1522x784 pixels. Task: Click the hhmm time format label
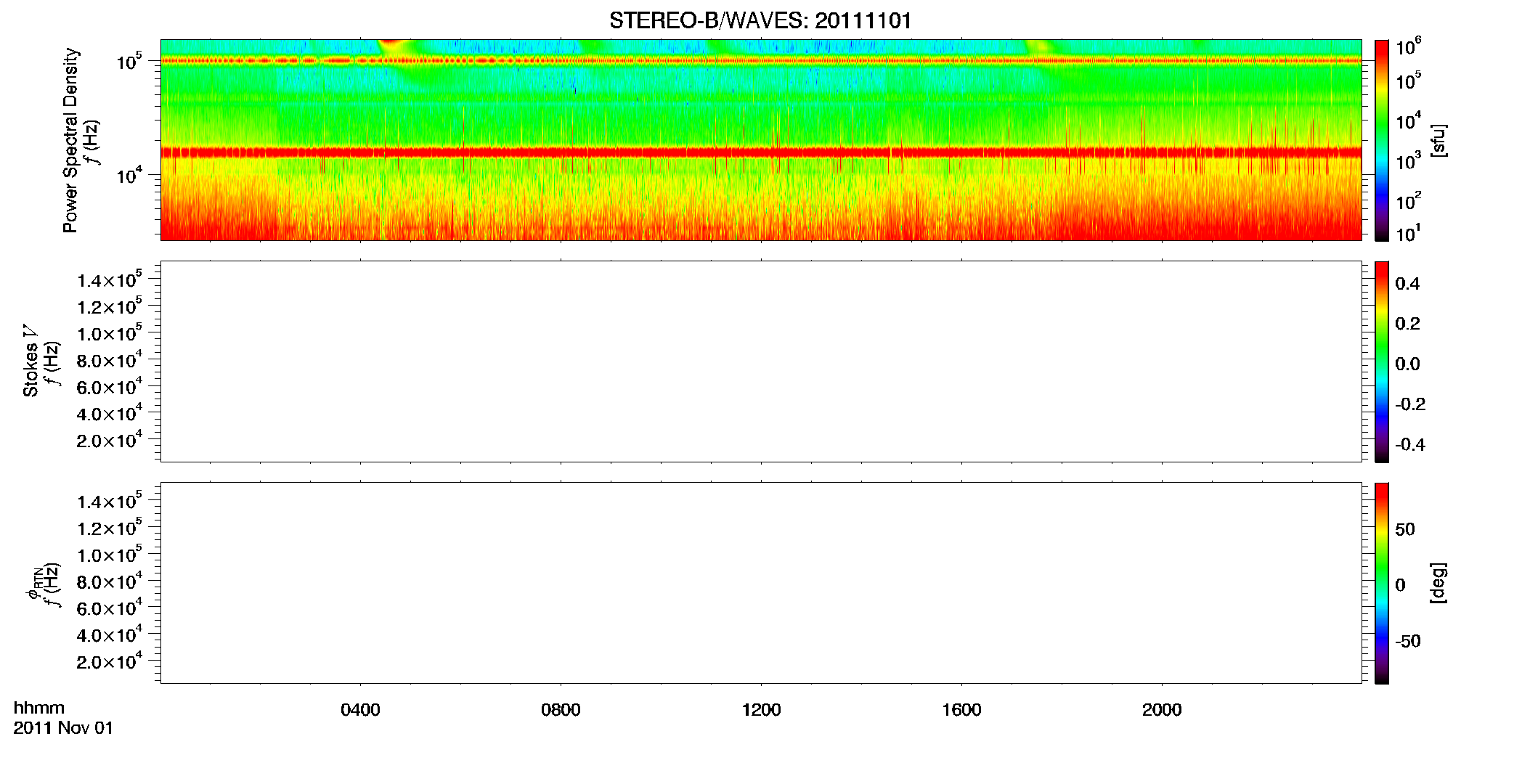pos(39,708)
